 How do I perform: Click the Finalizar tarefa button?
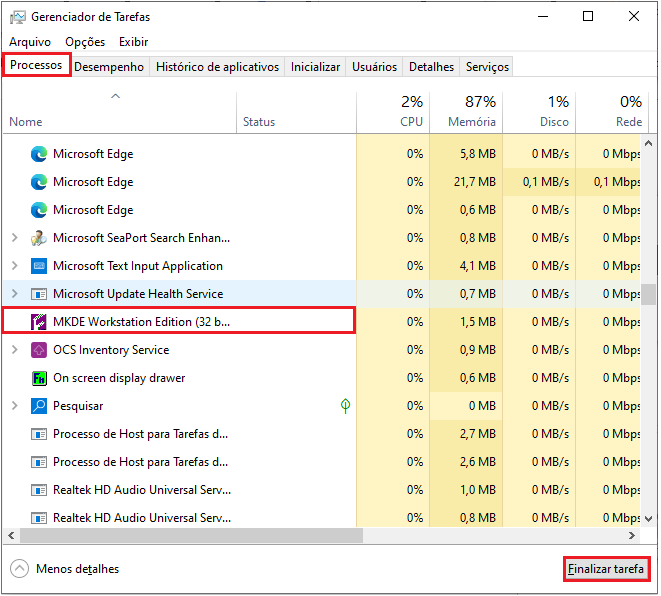[x=606, y=569]
